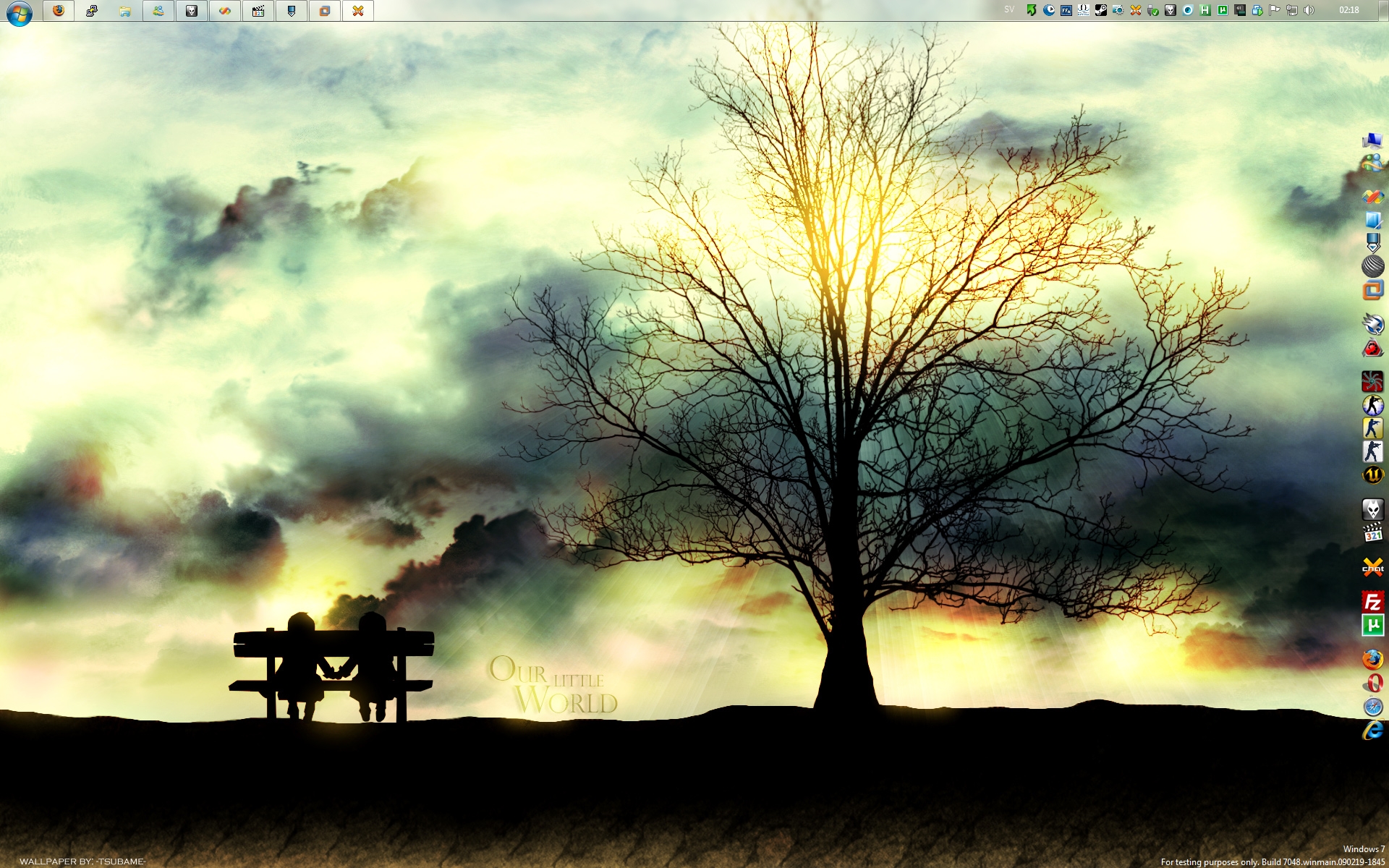Open the Windows Start orb
1389x868 pixels.
(x=19, y=12)
